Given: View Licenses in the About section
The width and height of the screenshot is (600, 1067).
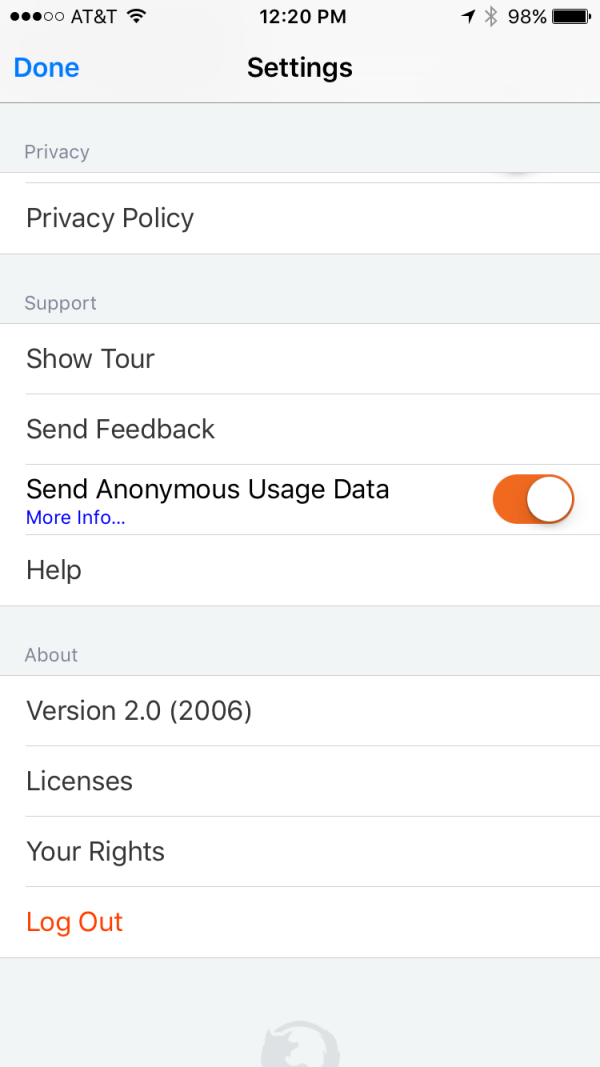Looking at the screenshot, I should tap(79, 781).
